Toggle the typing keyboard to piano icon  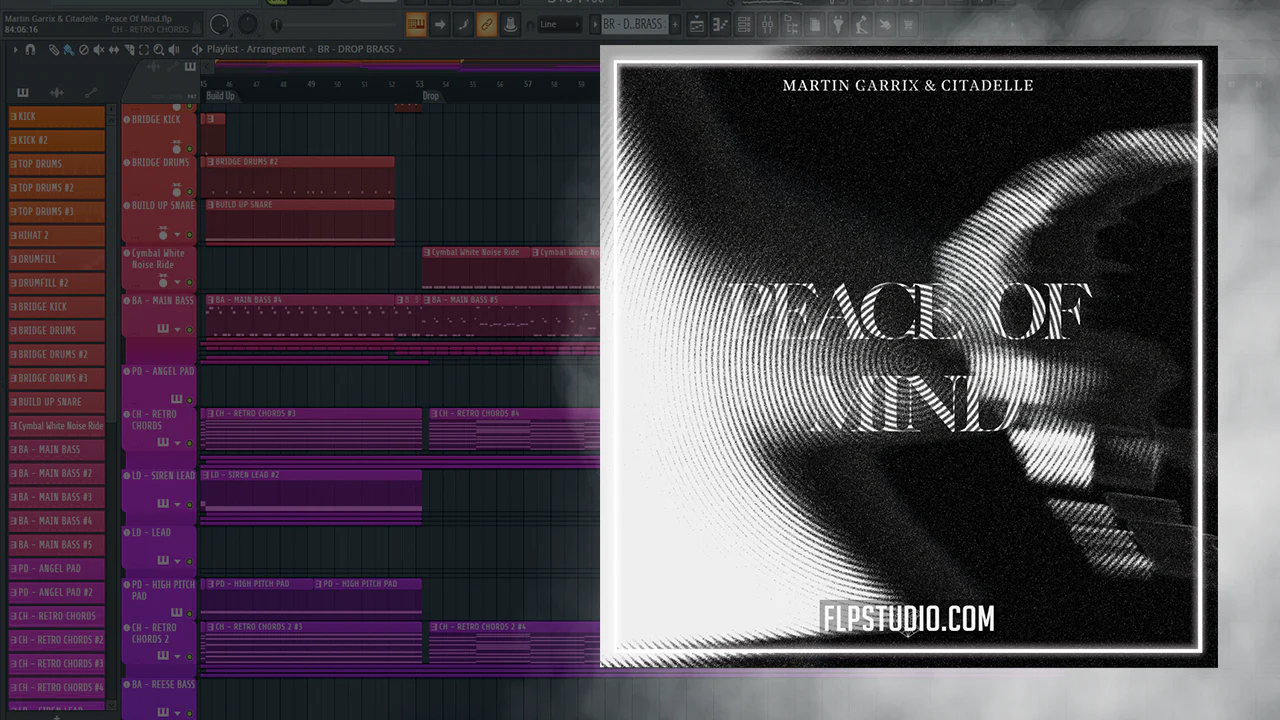tap(416, 24)
